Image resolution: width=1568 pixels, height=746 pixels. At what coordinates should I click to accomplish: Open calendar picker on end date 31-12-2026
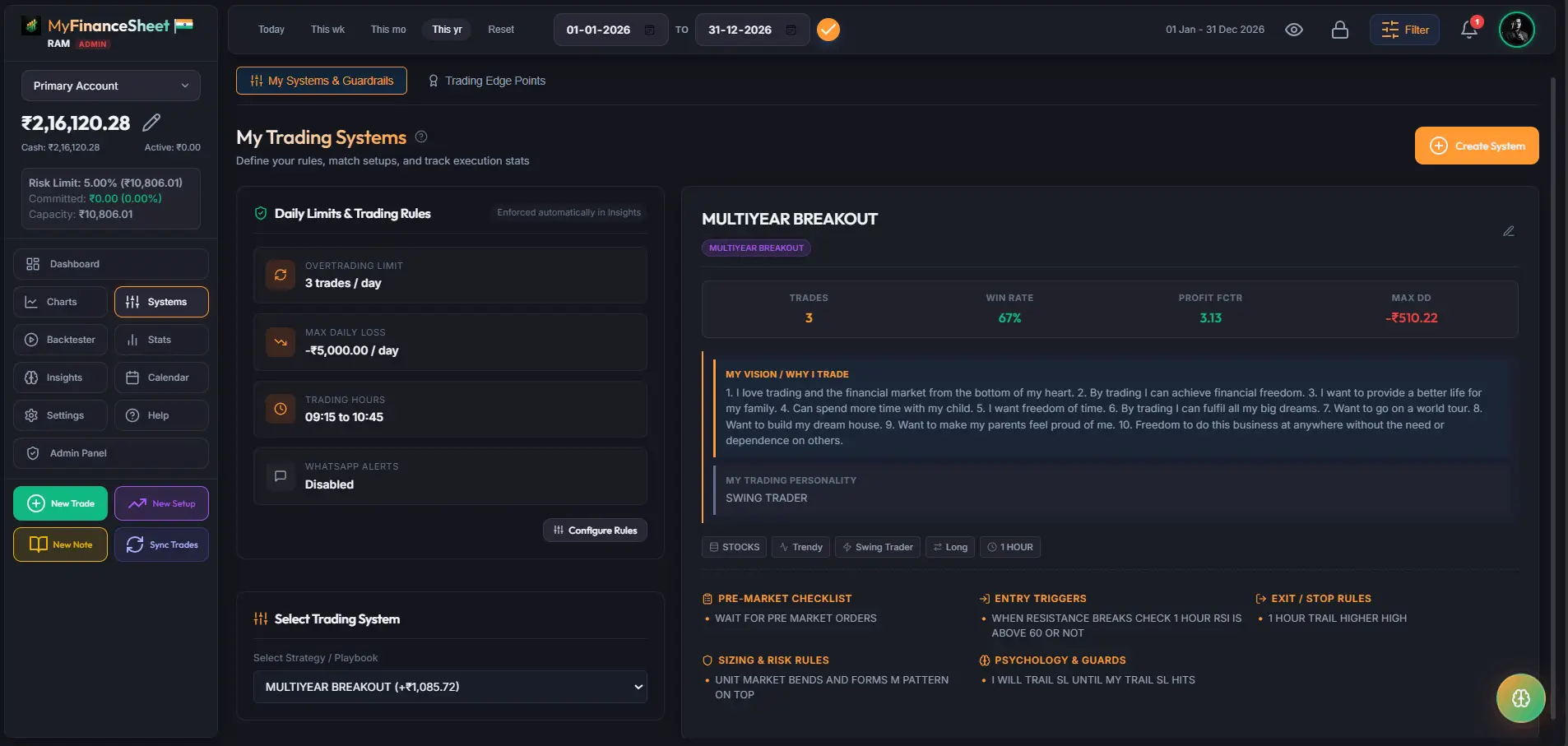coord(791,30)
